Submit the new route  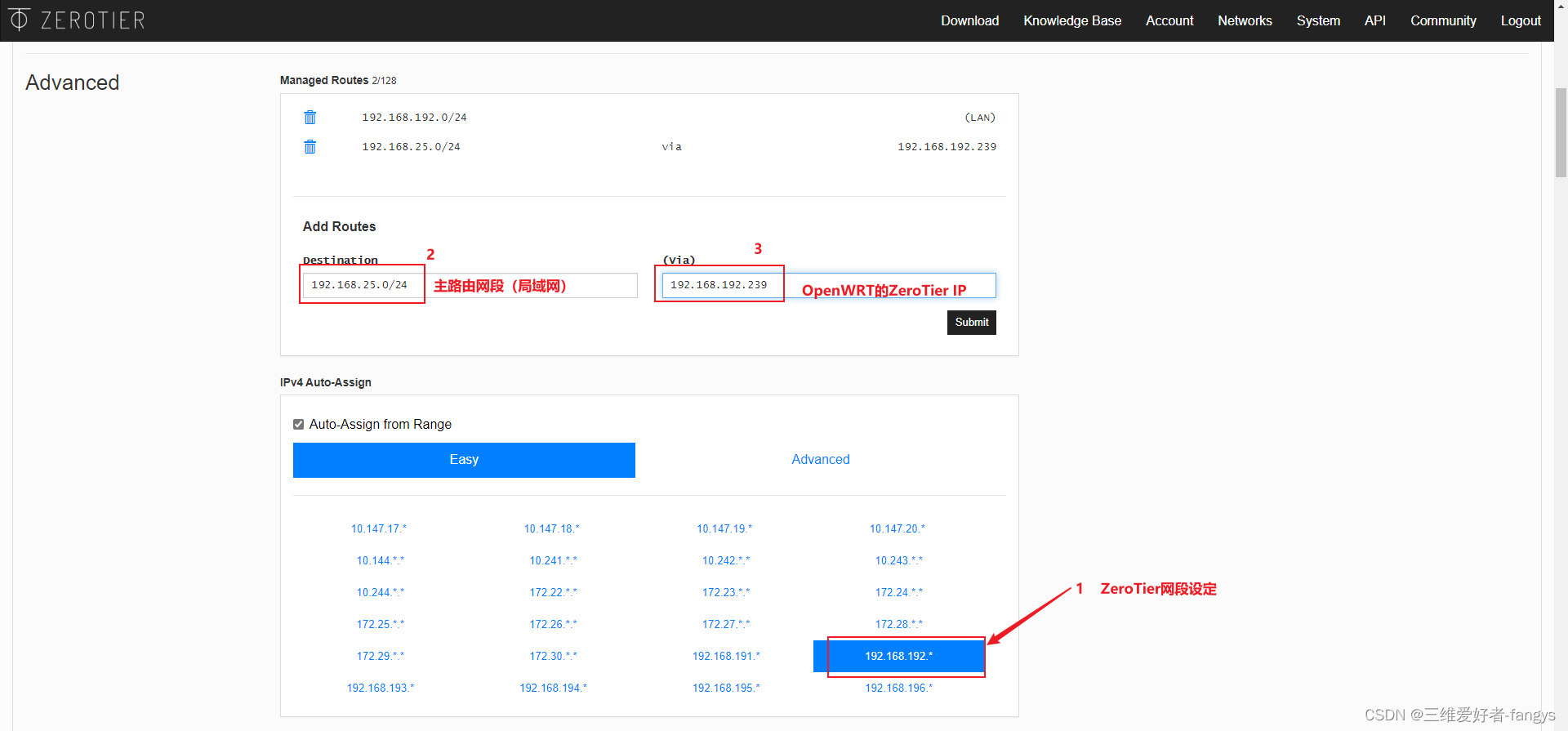click(x=972, y=323)
